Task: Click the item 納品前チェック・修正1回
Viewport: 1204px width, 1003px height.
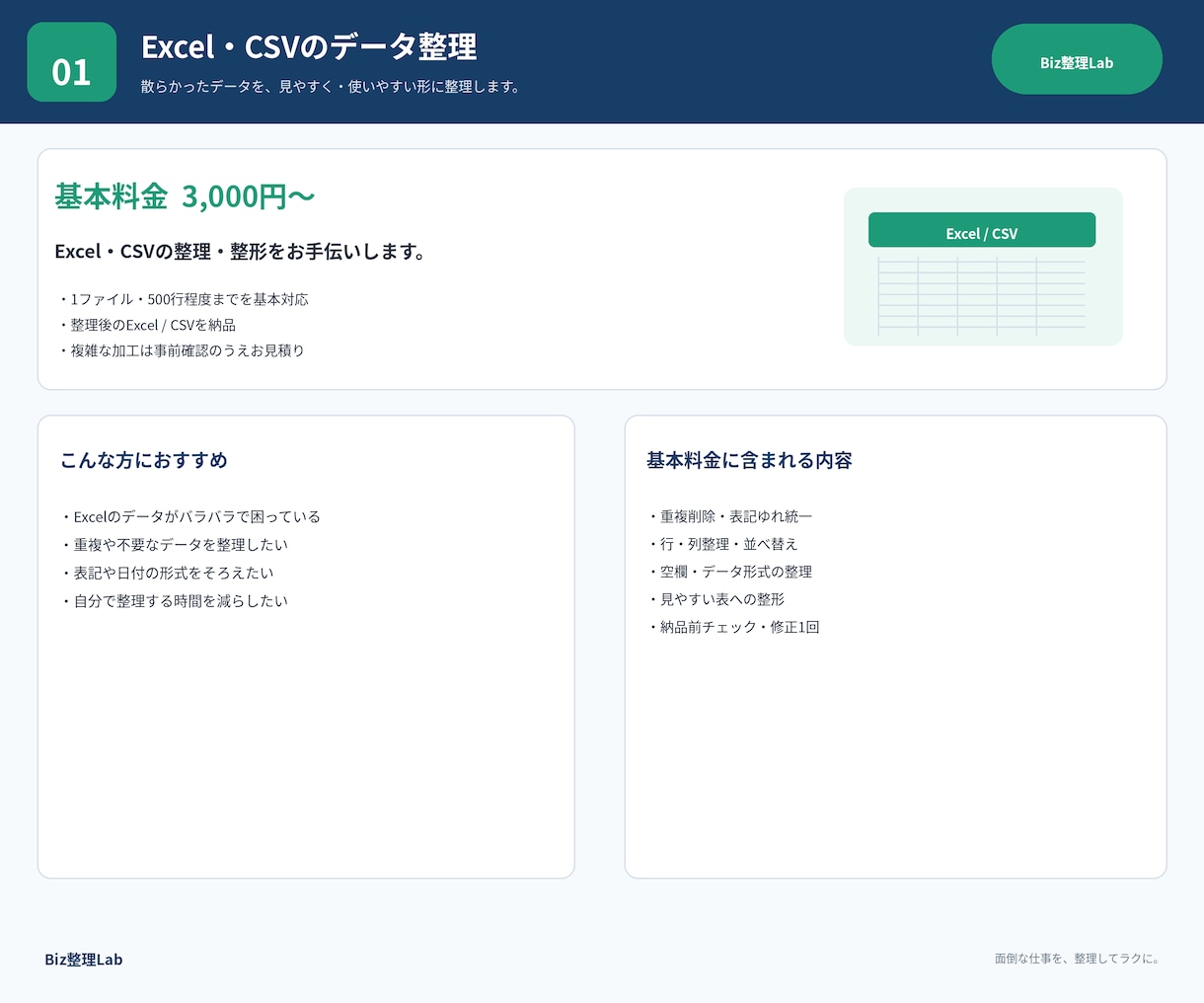Action: pyautogui.click(x=733, y=627)
